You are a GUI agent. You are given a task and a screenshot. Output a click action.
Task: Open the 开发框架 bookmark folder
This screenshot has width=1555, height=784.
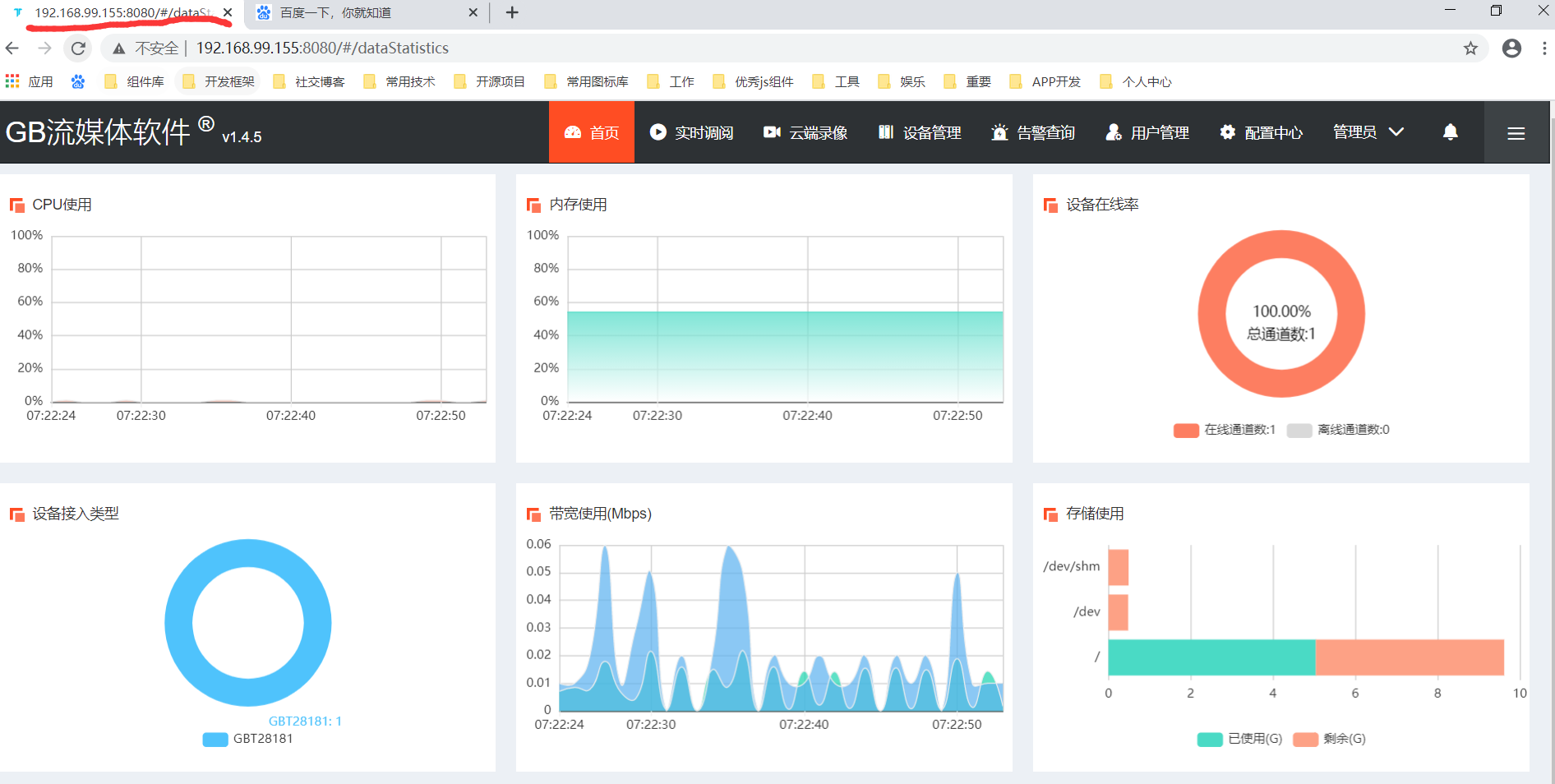[x=219, y=81]
